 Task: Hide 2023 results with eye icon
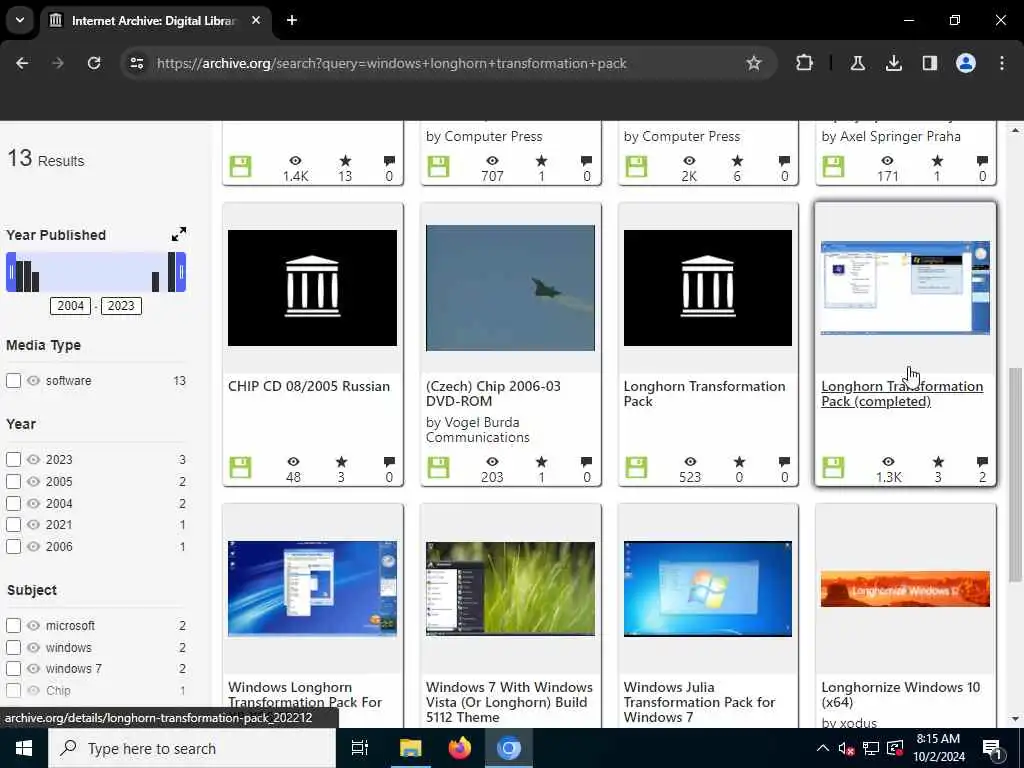[x=33, y=460]
